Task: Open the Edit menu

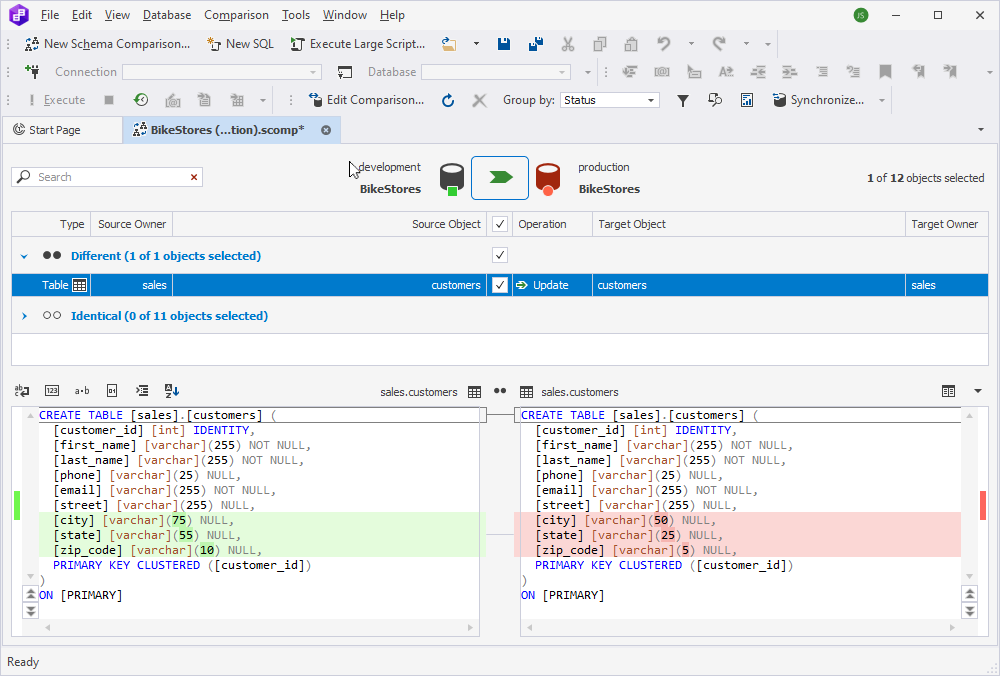Action: click(x=82, y=15)
